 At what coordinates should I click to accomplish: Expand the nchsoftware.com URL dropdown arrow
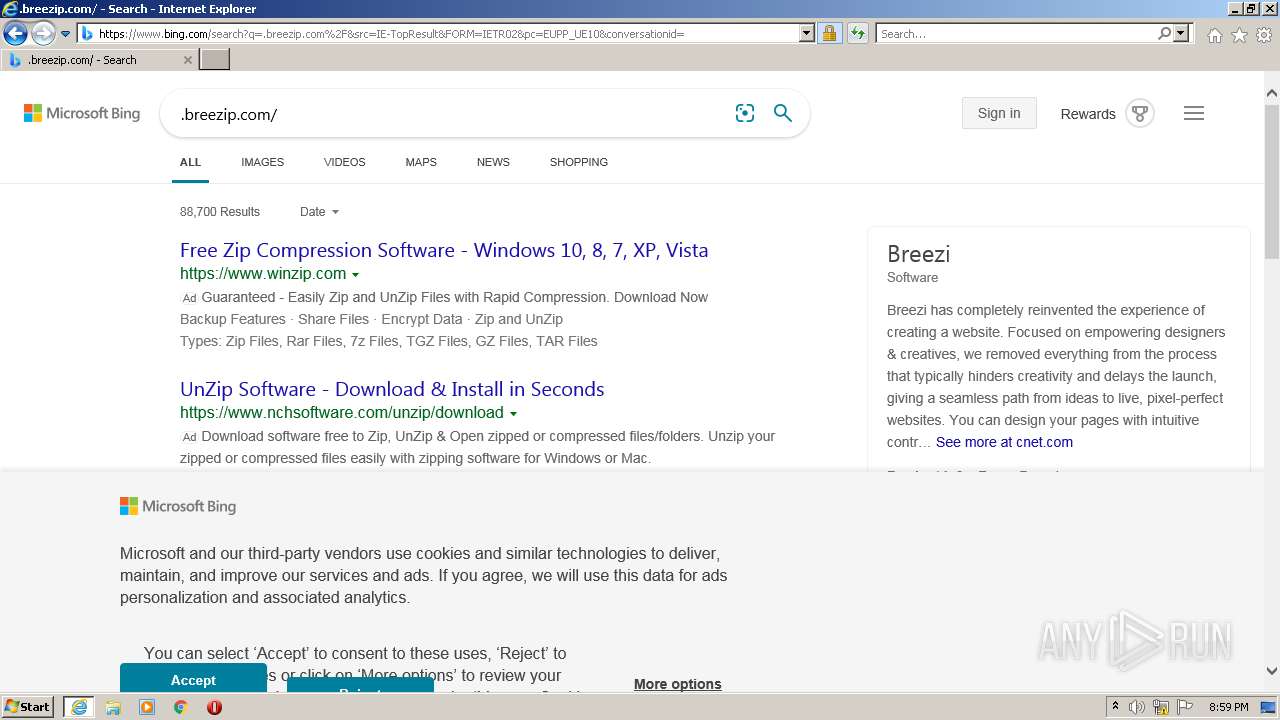[513, 414]
